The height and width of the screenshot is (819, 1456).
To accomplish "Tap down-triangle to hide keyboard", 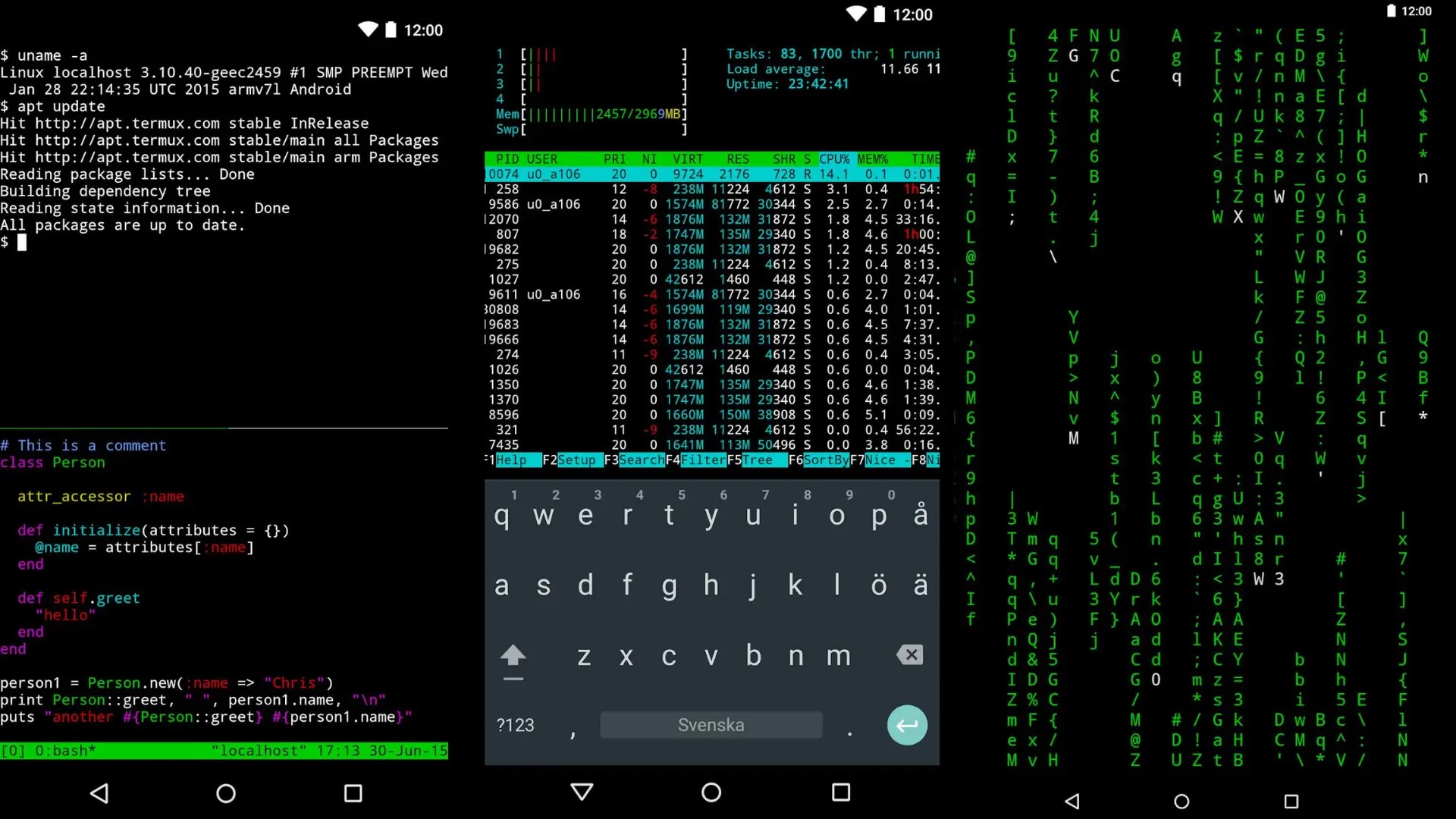I will pos(582,792).
